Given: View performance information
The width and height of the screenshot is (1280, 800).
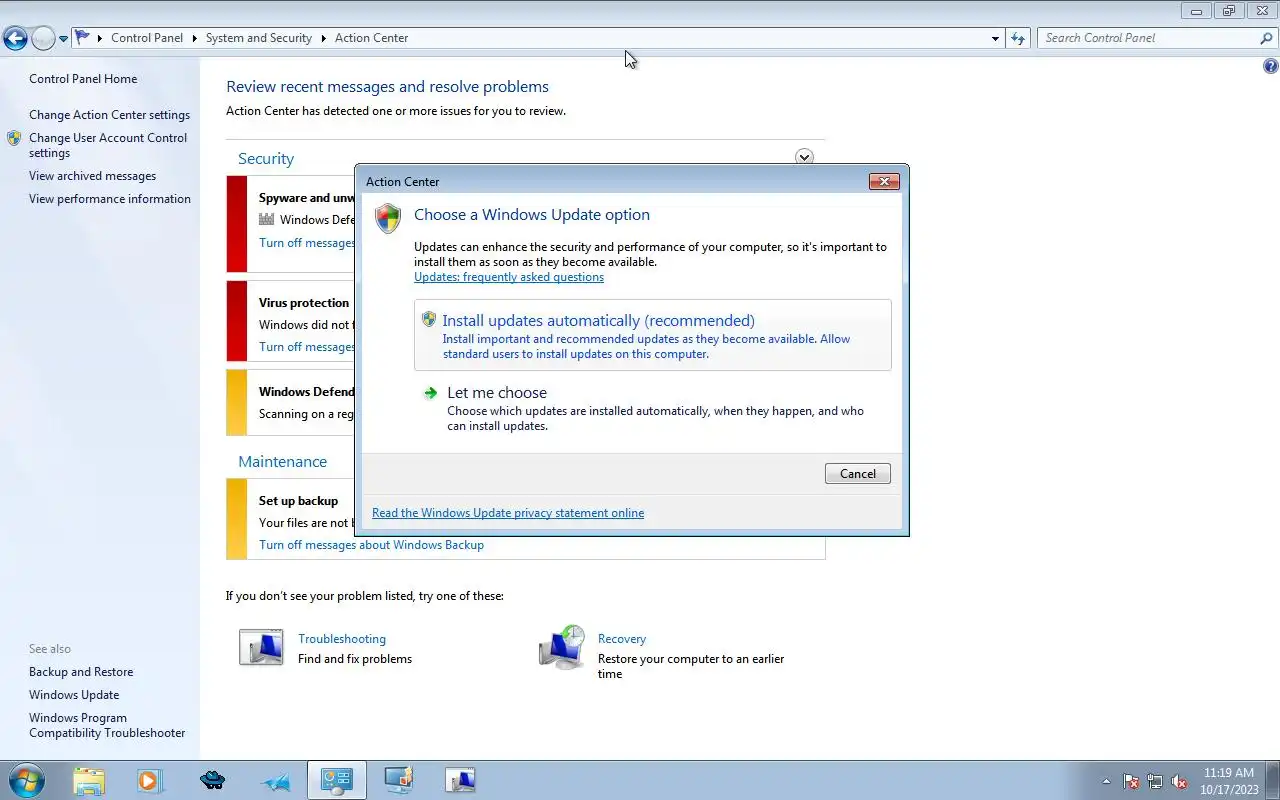Looking at the screenshot, I should click(110, 199).
